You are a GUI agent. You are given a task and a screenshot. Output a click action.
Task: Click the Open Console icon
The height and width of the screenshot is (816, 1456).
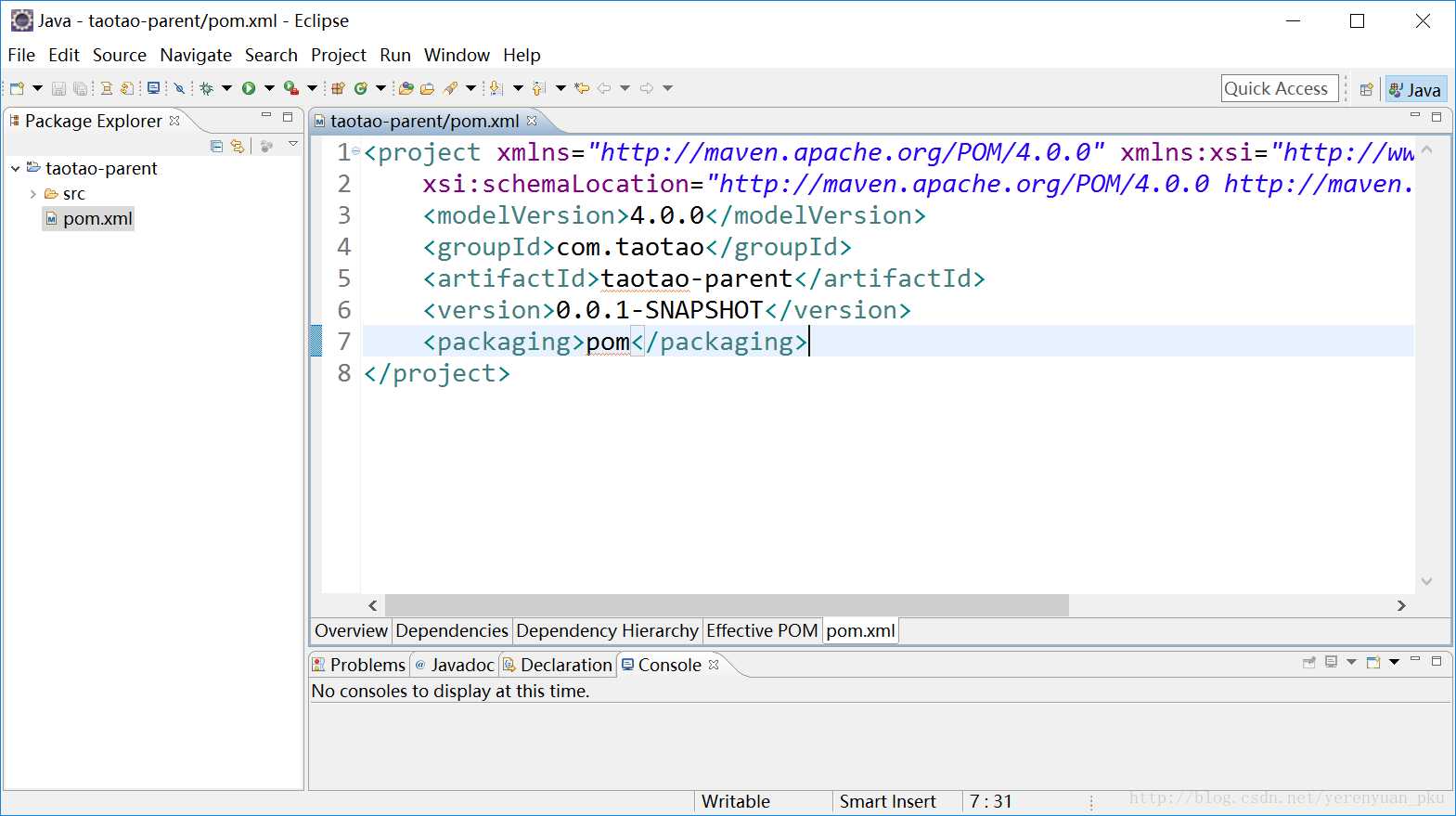tap(1373, 662)
